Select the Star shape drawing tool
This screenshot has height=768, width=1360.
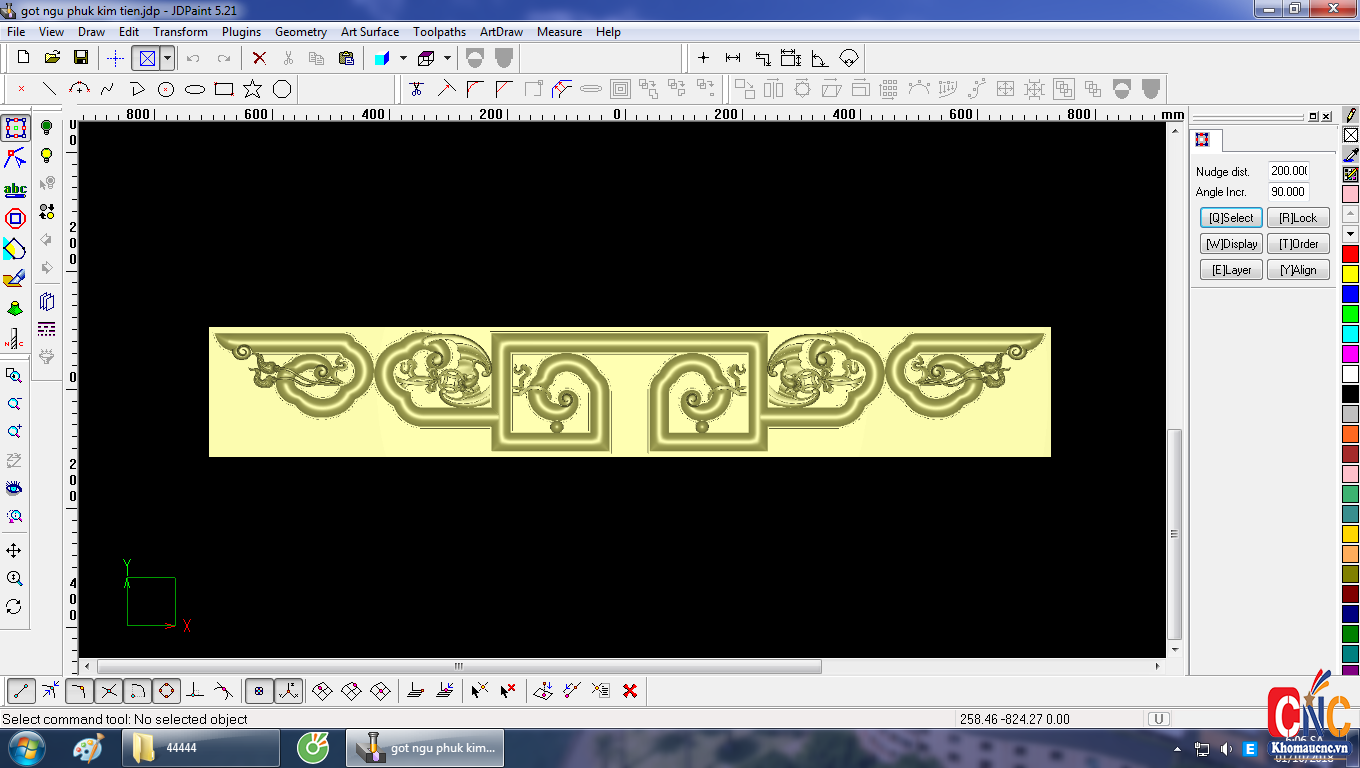point(253,89)
